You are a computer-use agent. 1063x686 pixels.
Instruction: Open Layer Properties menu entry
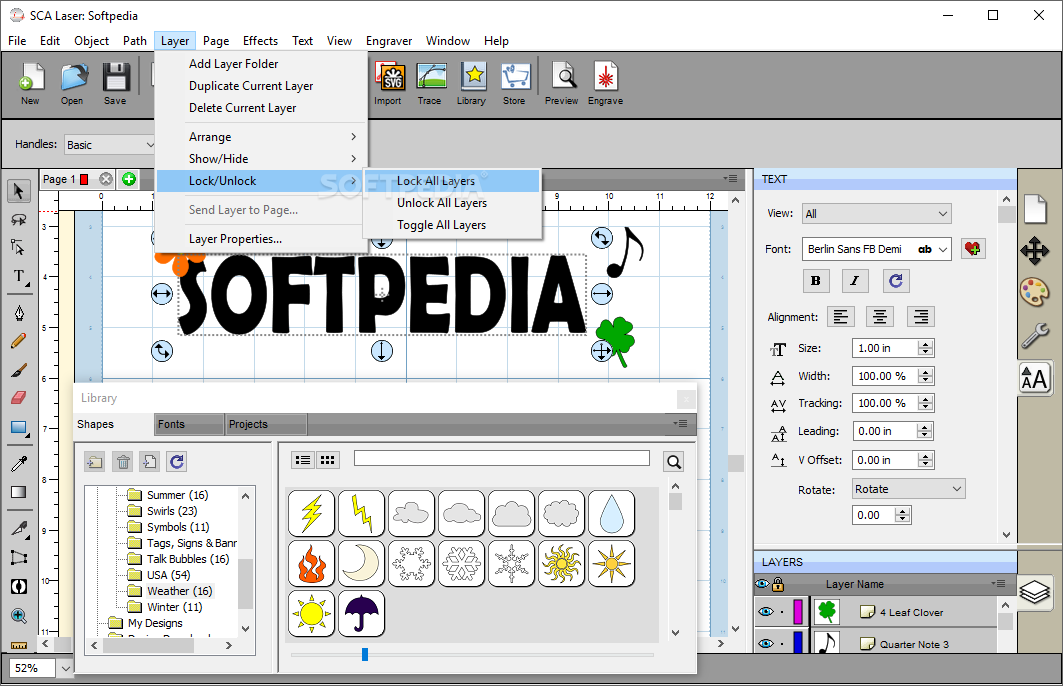pyautogui.click(x=262, y=239)
